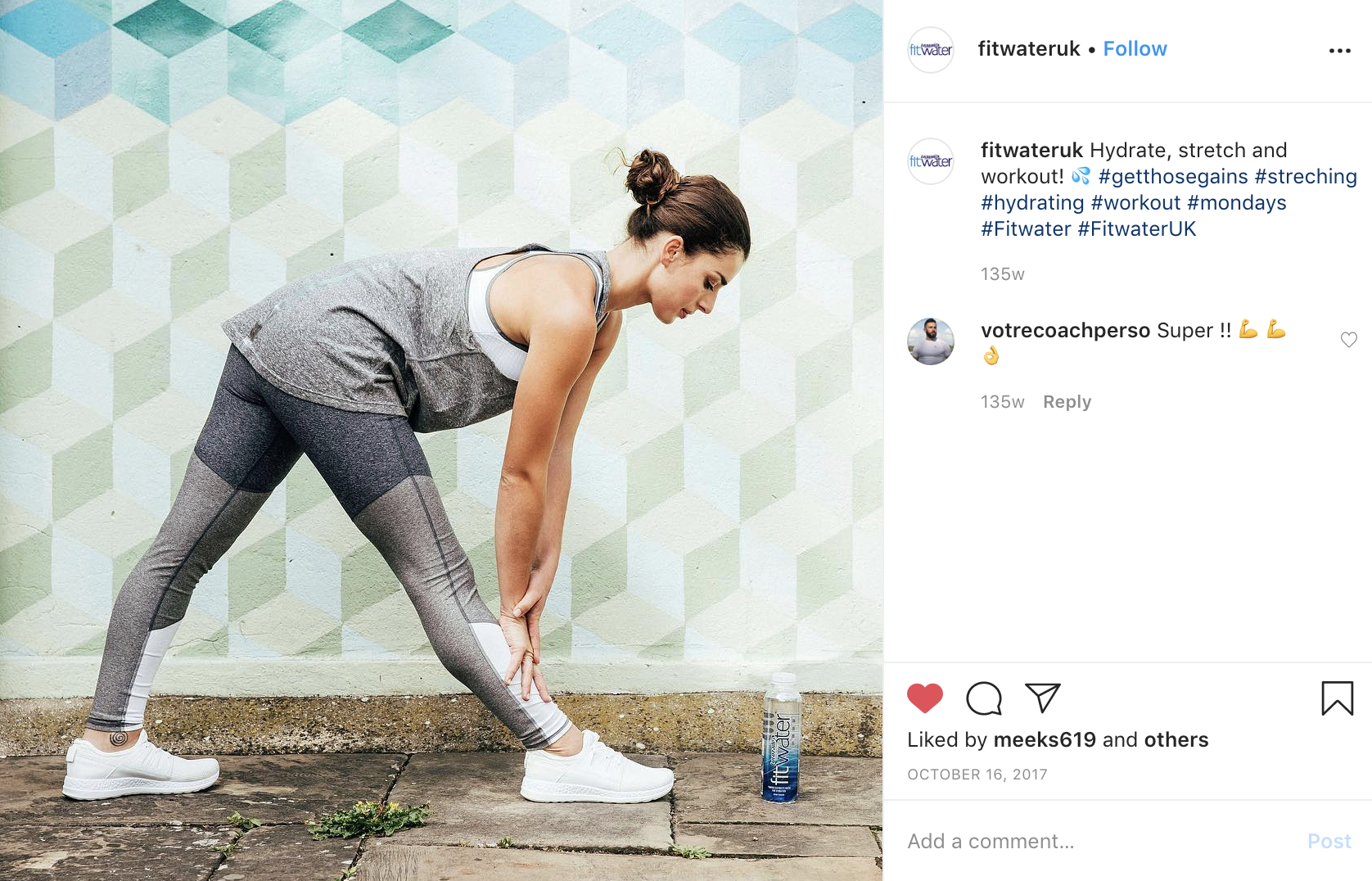Post the comment with Post button

click(x=1329, y=841)
